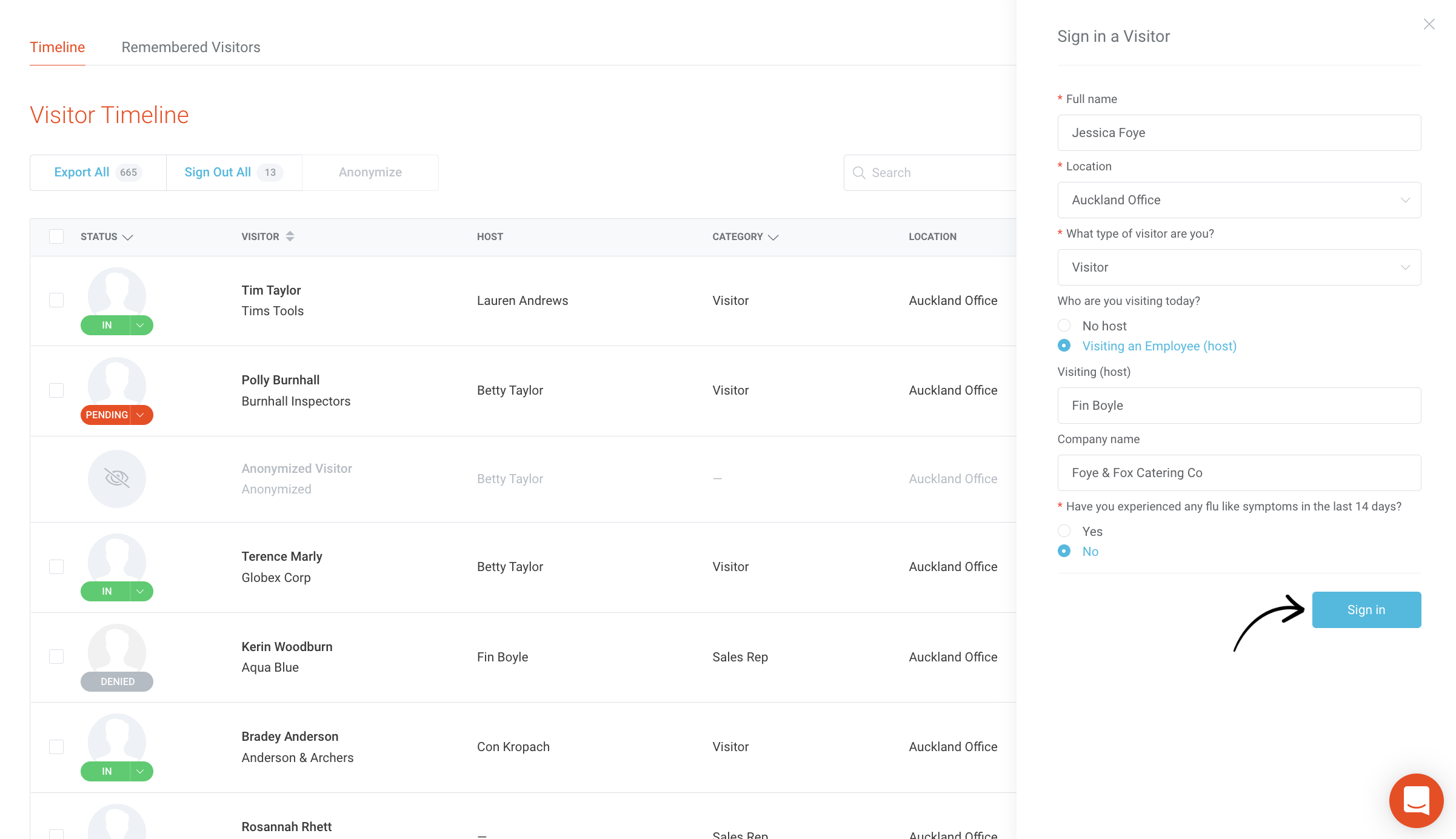Select all rows with header checkbox
The height and width of the screenshot is (839, 1456).
point(56,236)
